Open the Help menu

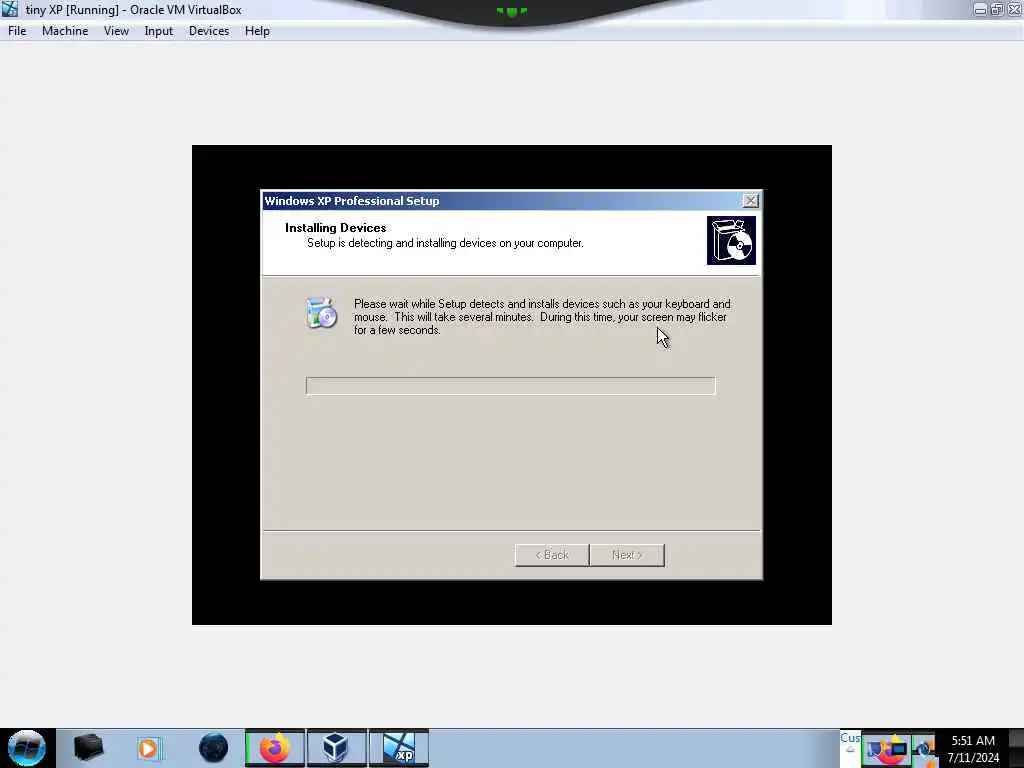(257, 31)
